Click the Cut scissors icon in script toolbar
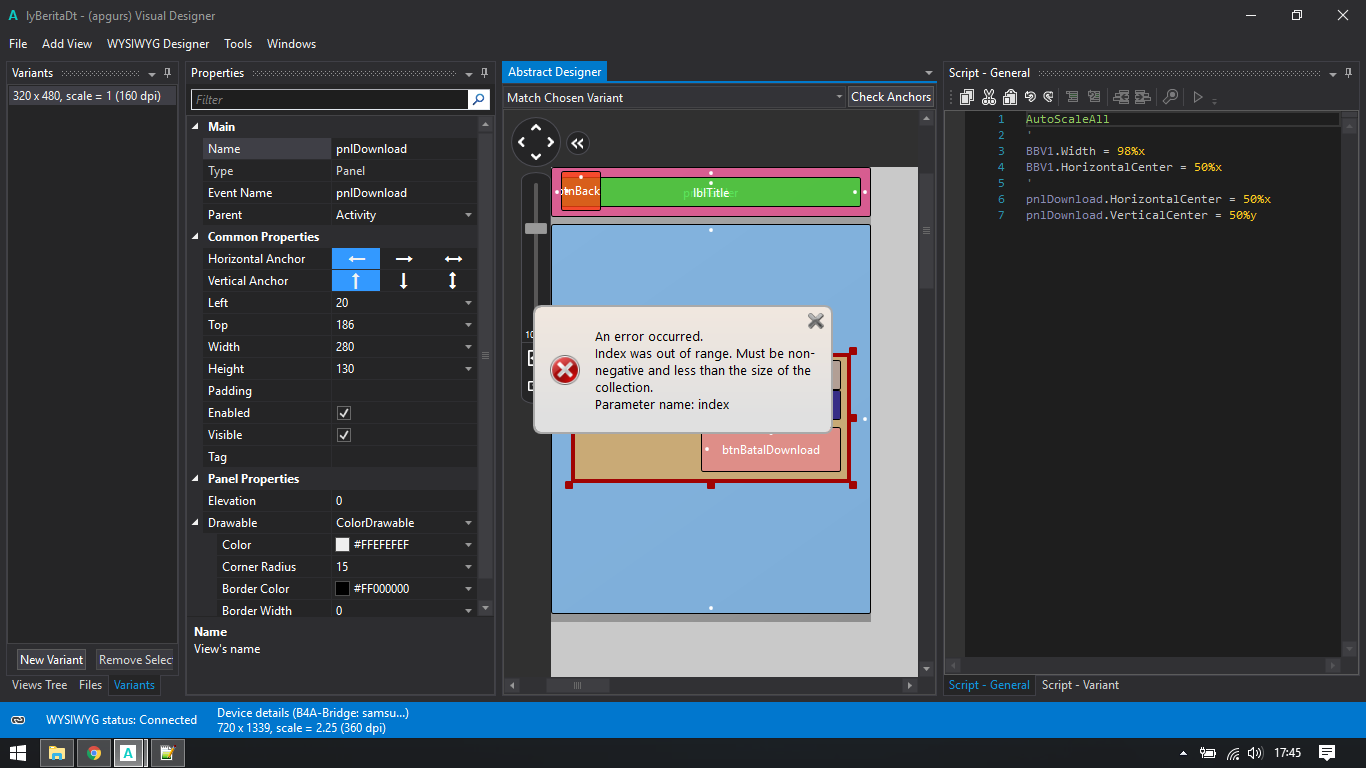The image size is (1366, 768). pyautogui.click(x=988, y=97)
